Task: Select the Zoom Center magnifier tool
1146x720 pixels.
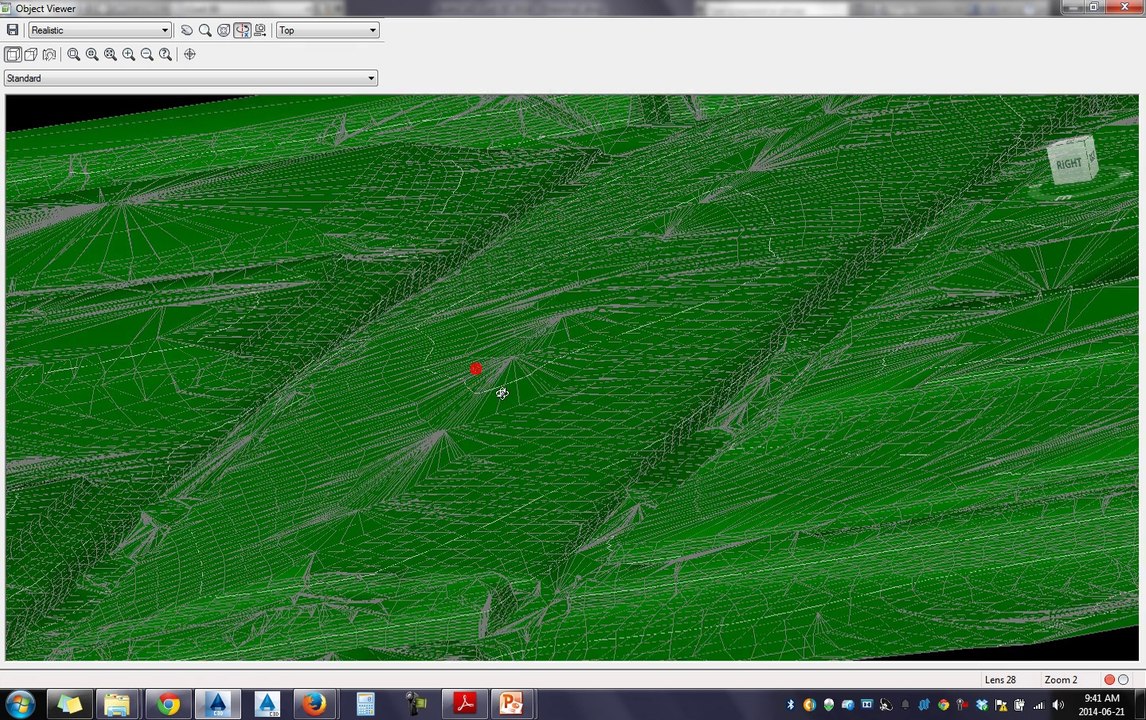Action: (x=92, y=54)
